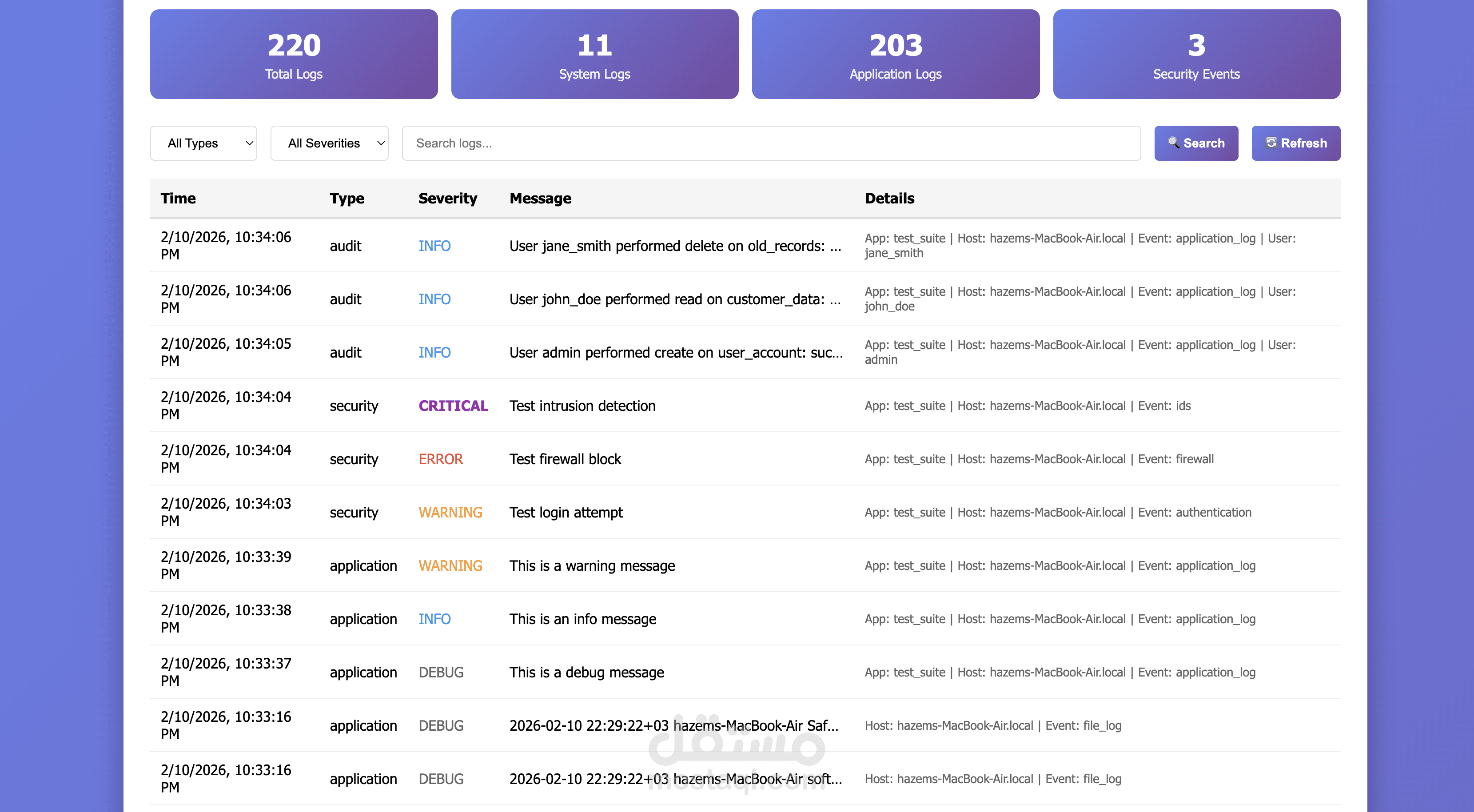Click the Application Logs stat card showing 203

[895, 54]
